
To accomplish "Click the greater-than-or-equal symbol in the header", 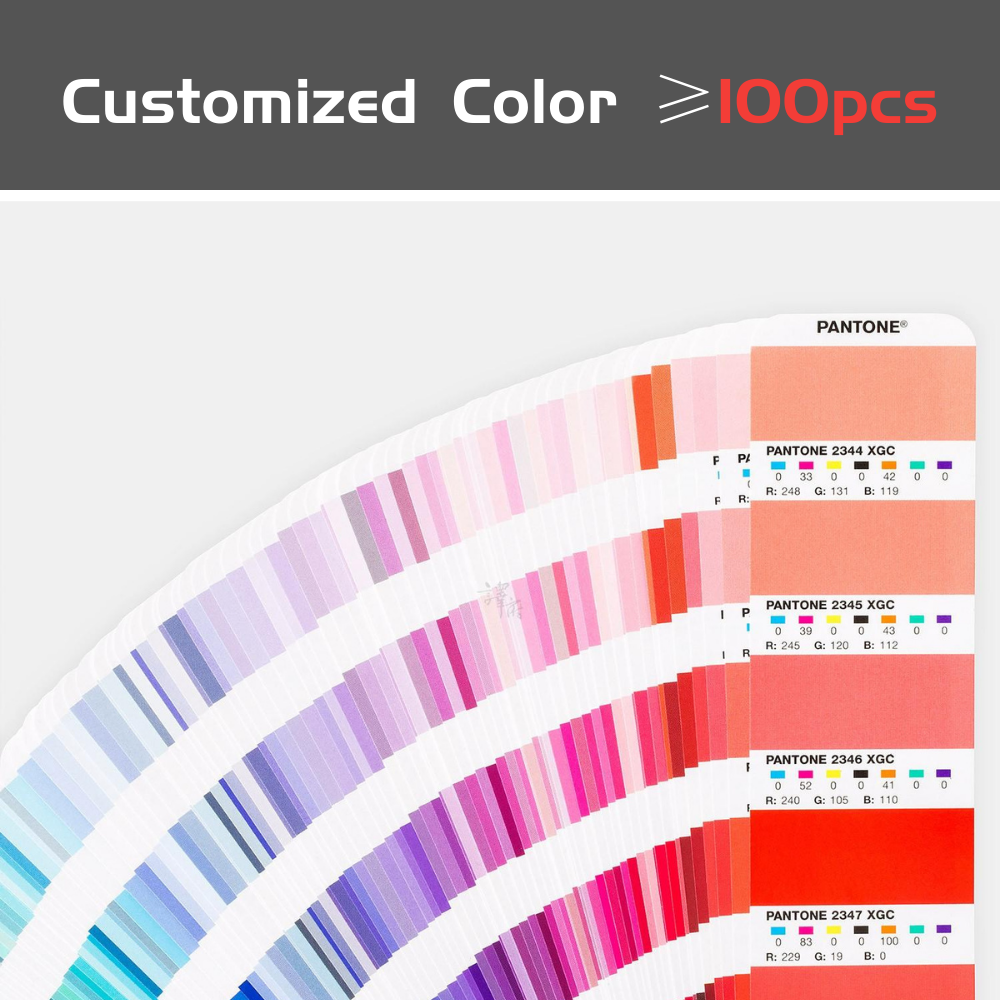I will pyautogui.click(x=684, y=104).
